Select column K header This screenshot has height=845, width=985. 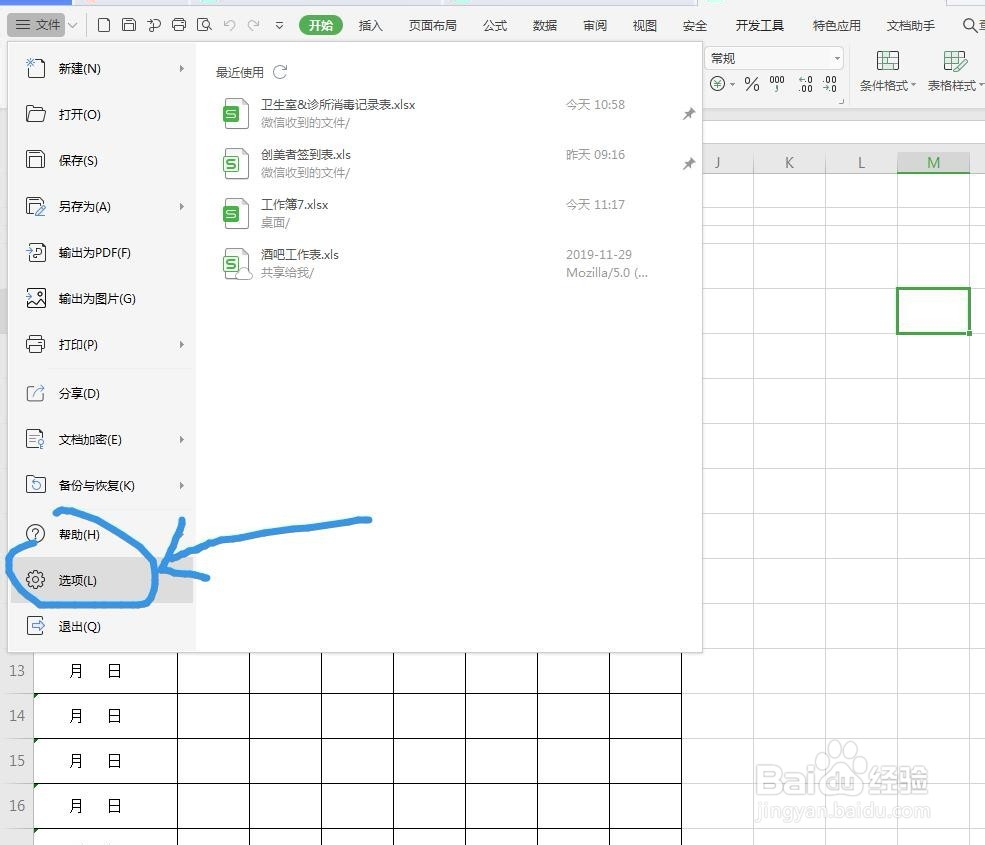pyautogui.click(x=789, y=163)
